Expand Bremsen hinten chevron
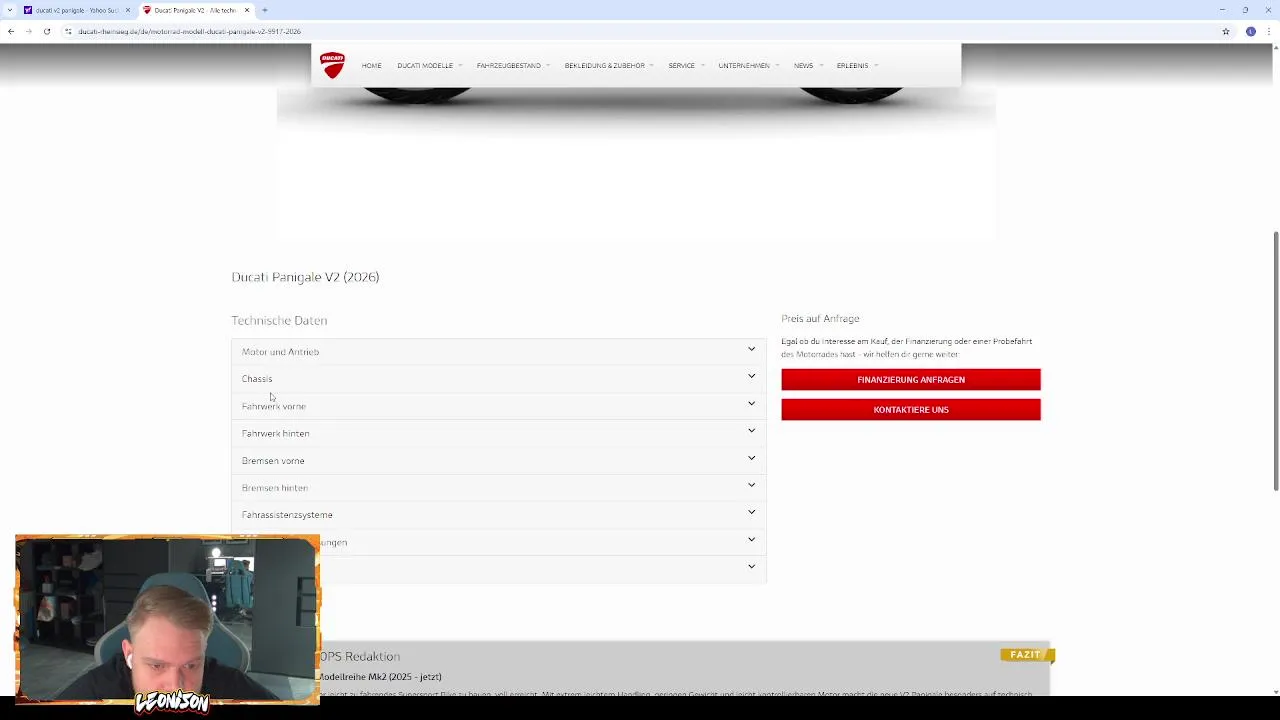Viewport: 1280px width, 720px height. point(751,485)
